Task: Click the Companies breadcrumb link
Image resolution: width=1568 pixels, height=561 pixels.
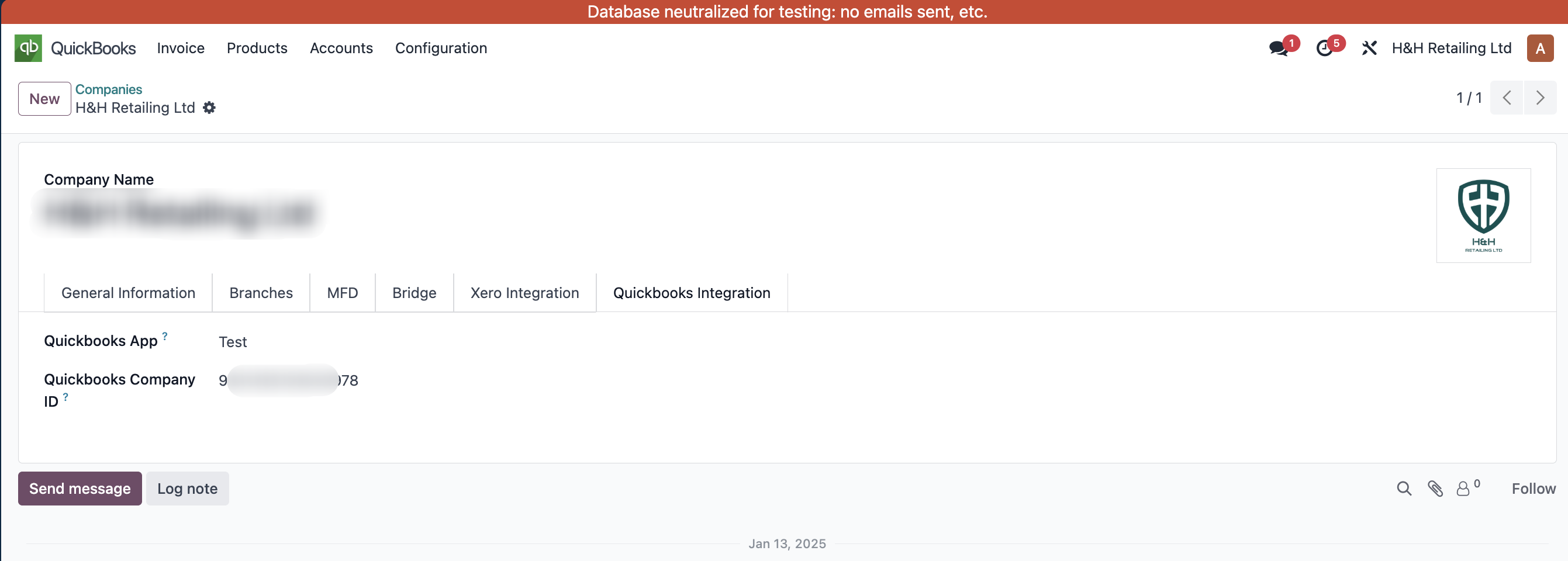Action: click(x=108, y=89)
